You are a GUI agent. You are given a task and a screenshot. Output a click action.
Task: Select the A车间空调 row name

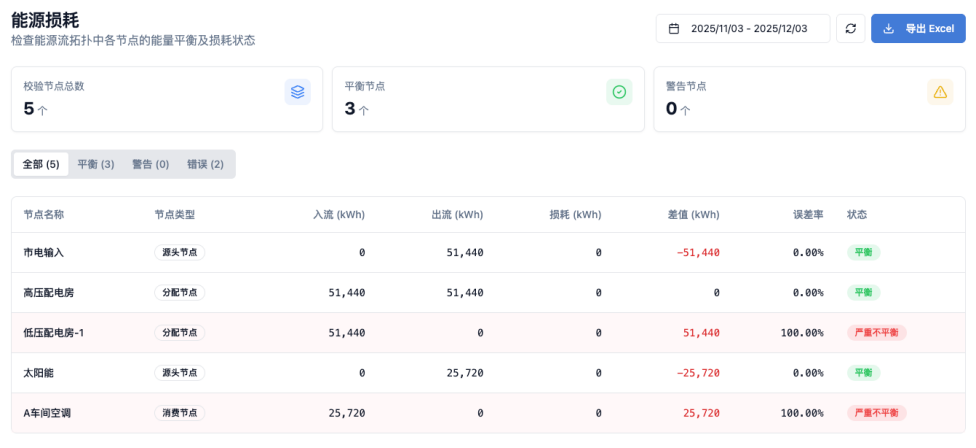[47, 413]
